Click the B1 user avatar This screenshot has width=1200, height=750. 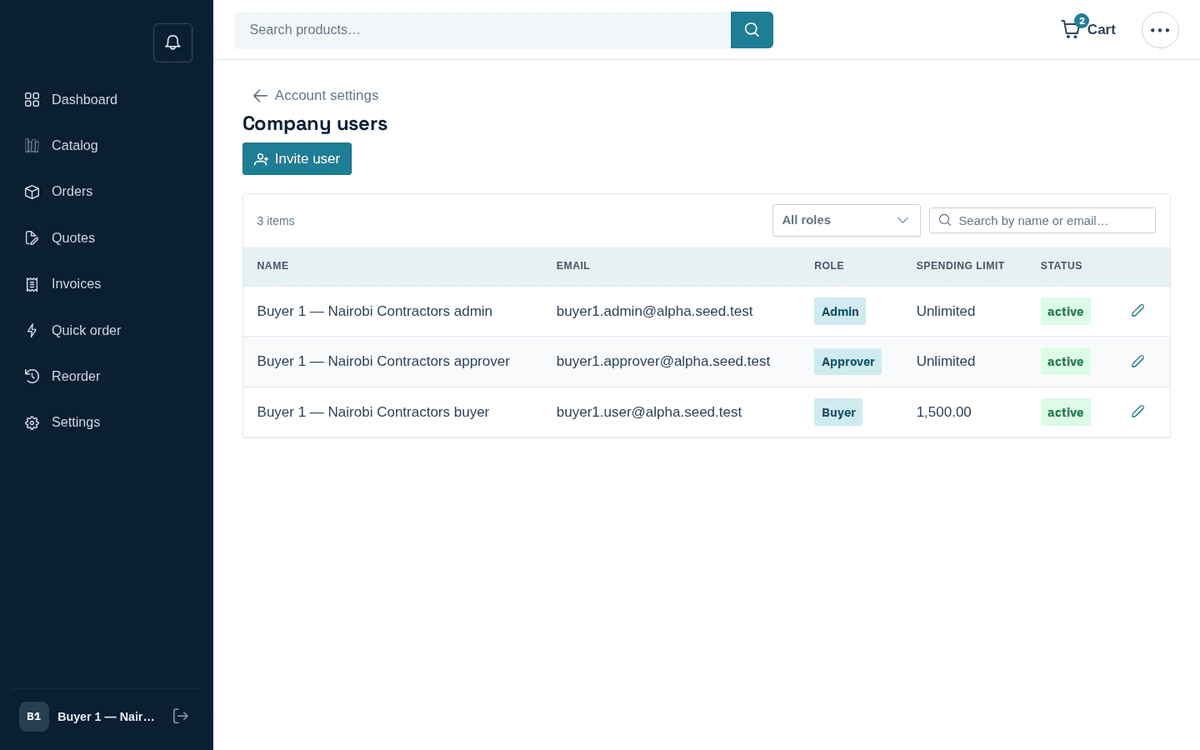(34, 716)
